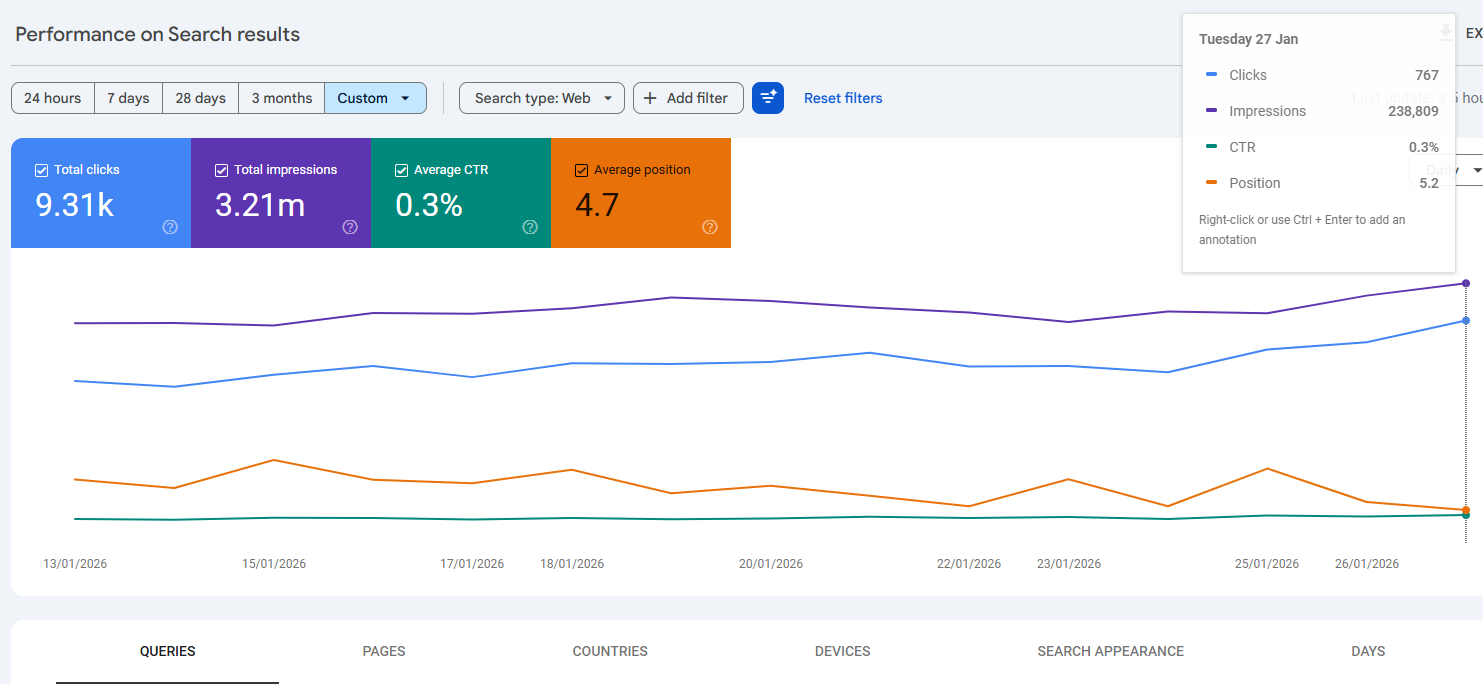The image size is (1483, 684).
Task: Open help icon on Average position card
Action: coord(710,227)
